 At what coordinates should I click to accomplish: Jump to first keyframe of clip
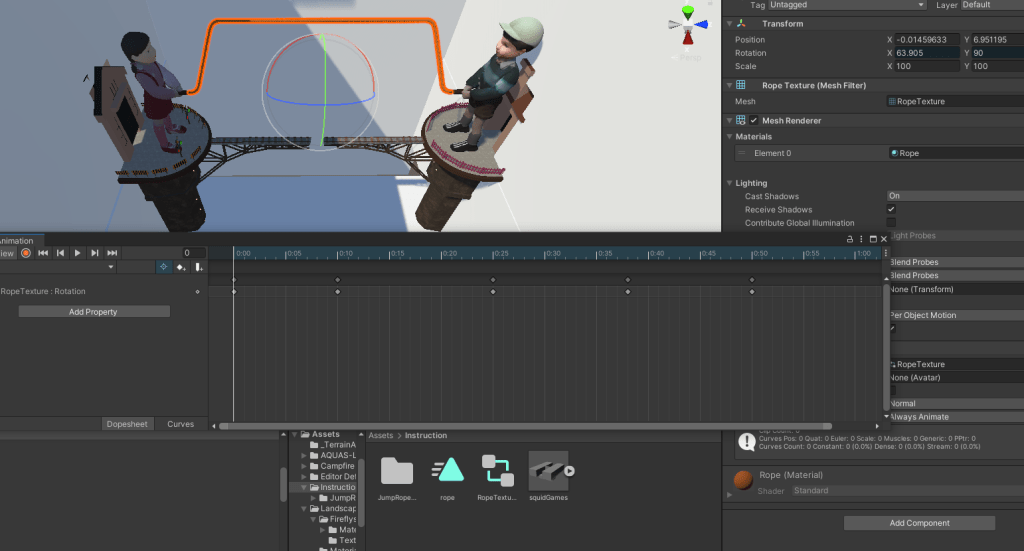pyautogui.click(x=43, y=253)
